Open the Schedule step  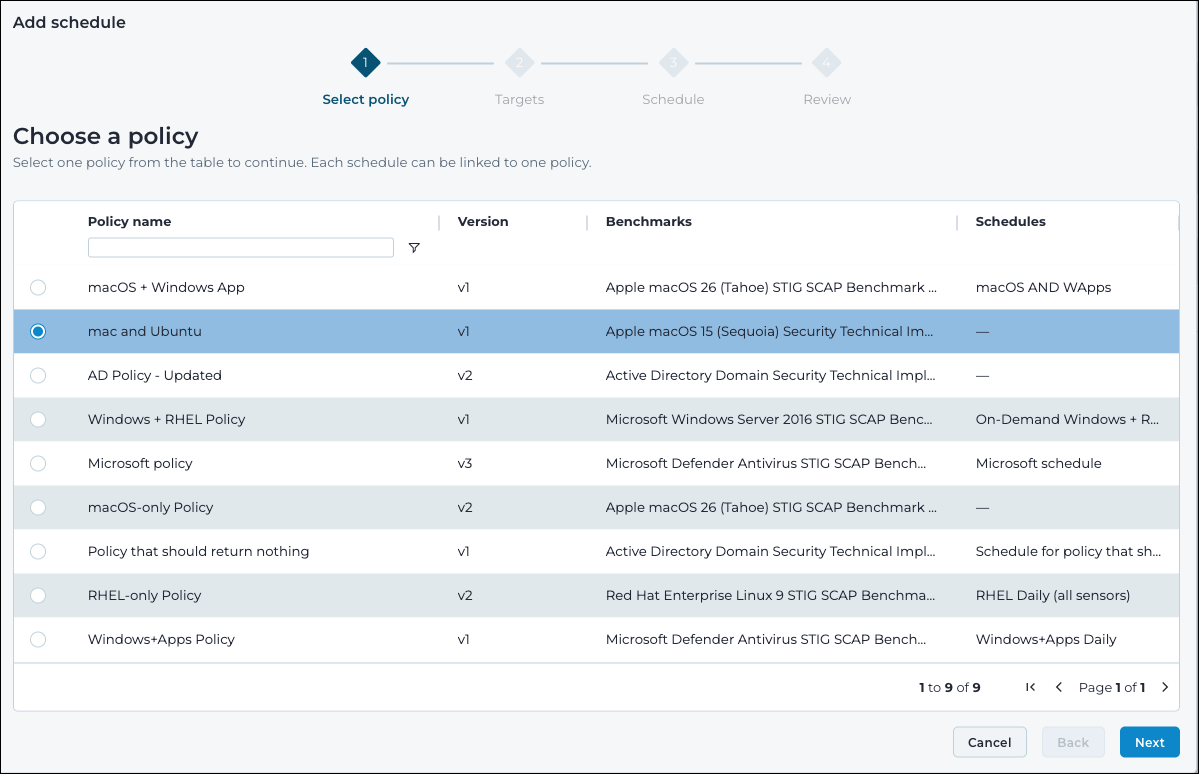[x=673, y=99]
